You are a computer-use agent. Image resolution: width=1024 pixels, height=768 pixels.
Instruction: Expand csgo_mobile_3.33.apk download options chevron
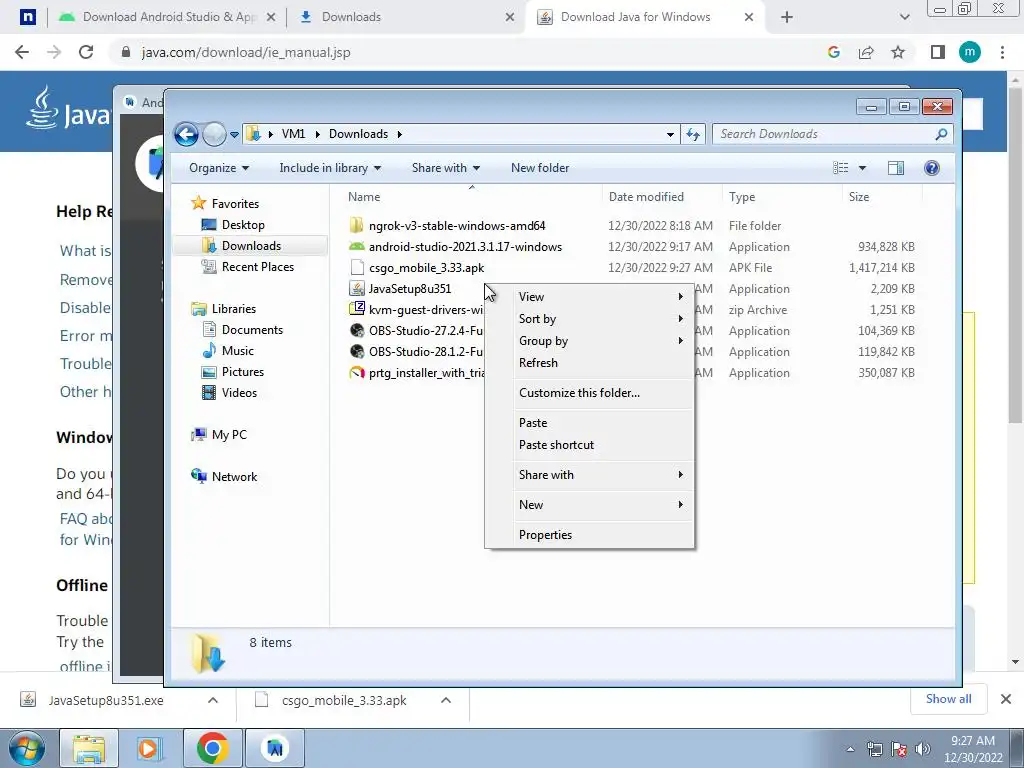[x=446, y=700]
